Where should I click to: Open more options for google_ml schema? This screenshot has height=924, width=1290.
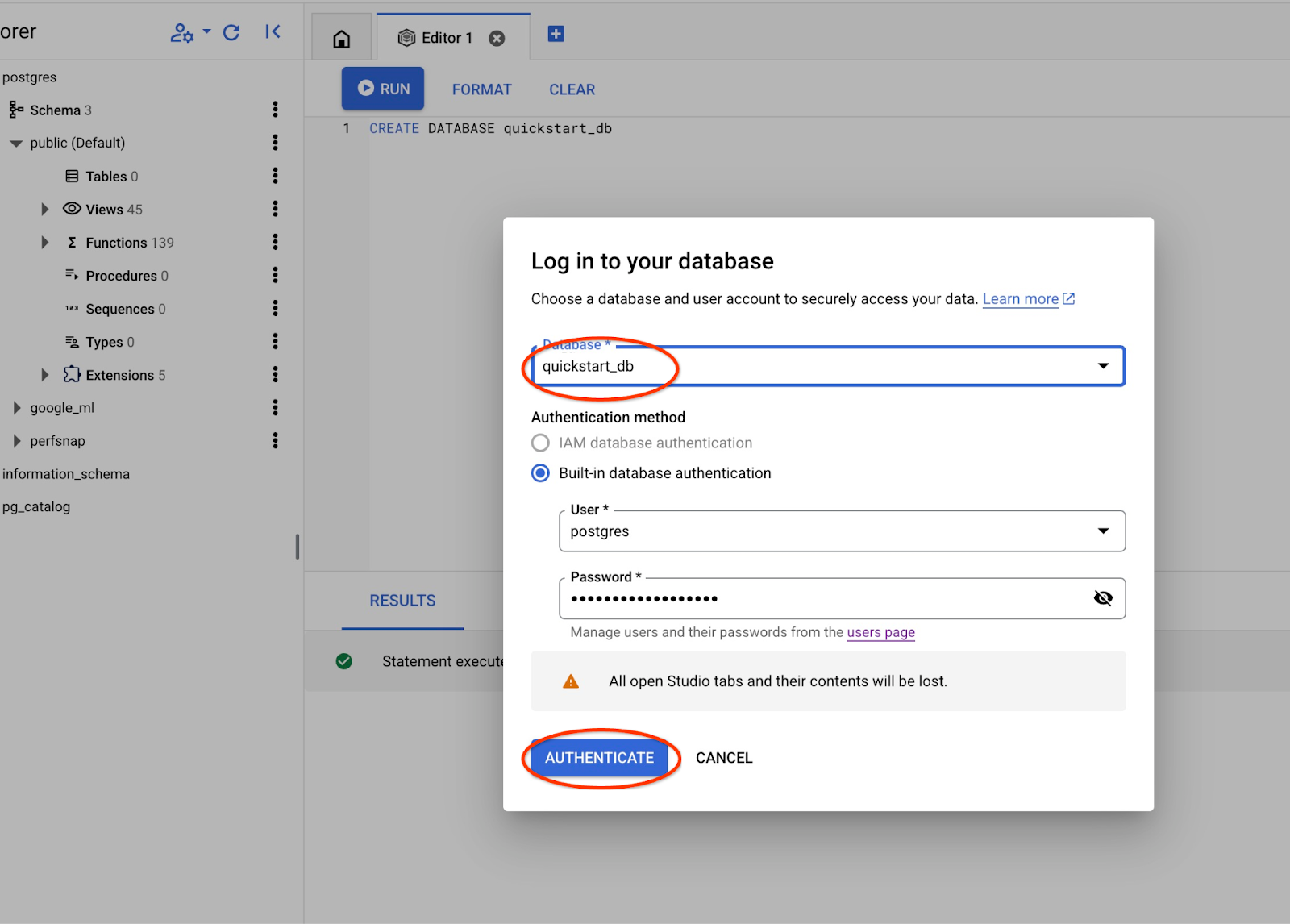pos(275,407)
